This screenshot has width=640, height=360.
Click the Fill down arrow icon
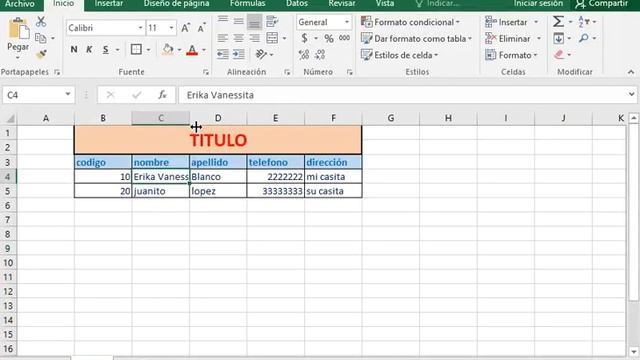click(558, 38)
